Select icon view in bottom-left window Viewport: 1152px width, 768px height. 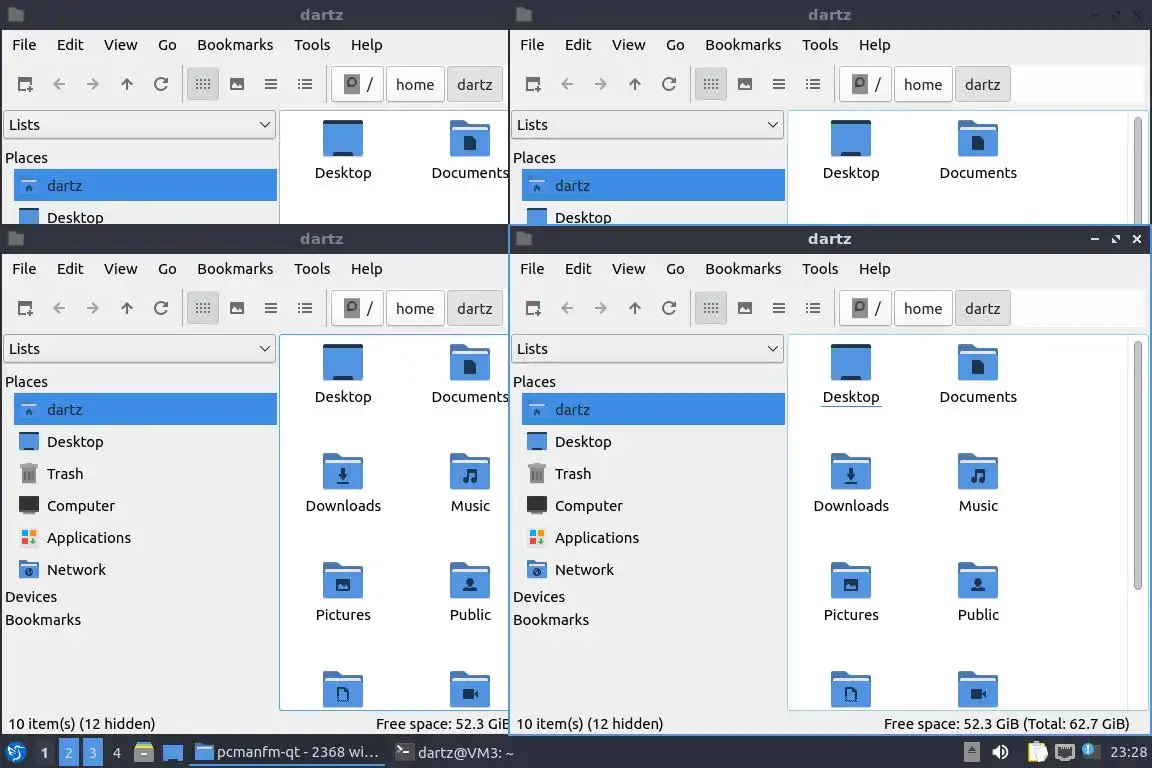click(203, 308)
